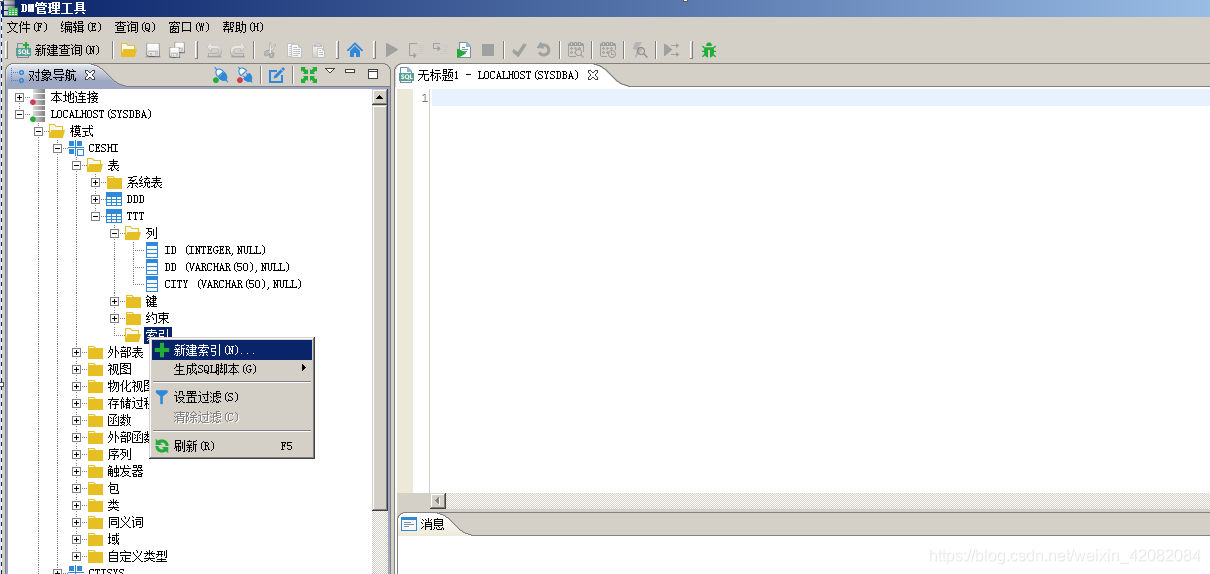The height and width of the screenshot is (574, 1210).
Task: Switch to the 消息 tab
Action: click(423, 524)
